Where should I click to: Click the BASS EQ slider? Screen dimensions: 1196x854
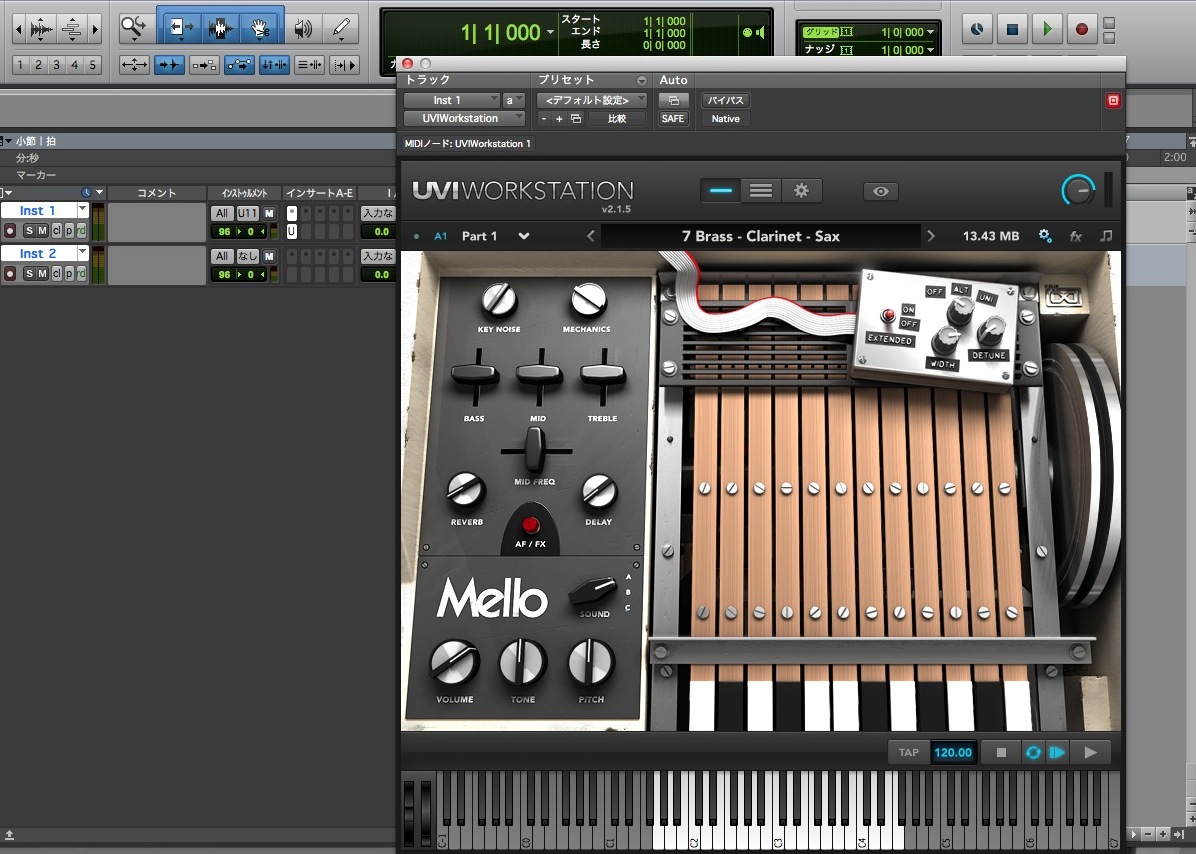click(x=475, y=376)
